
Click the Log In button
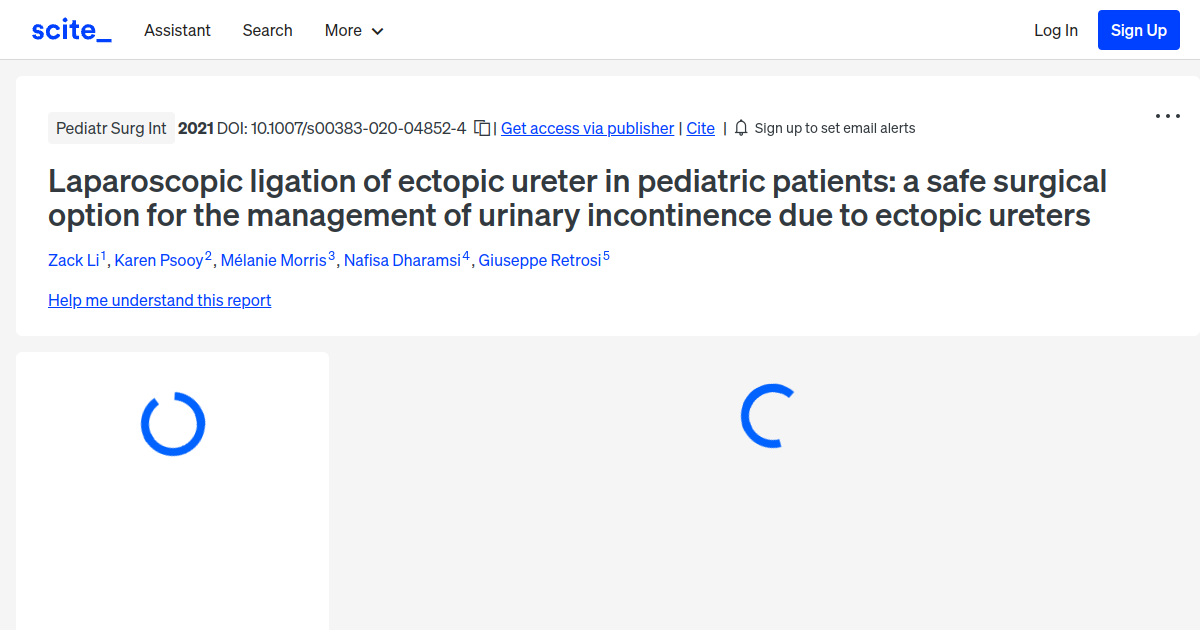1056,30
